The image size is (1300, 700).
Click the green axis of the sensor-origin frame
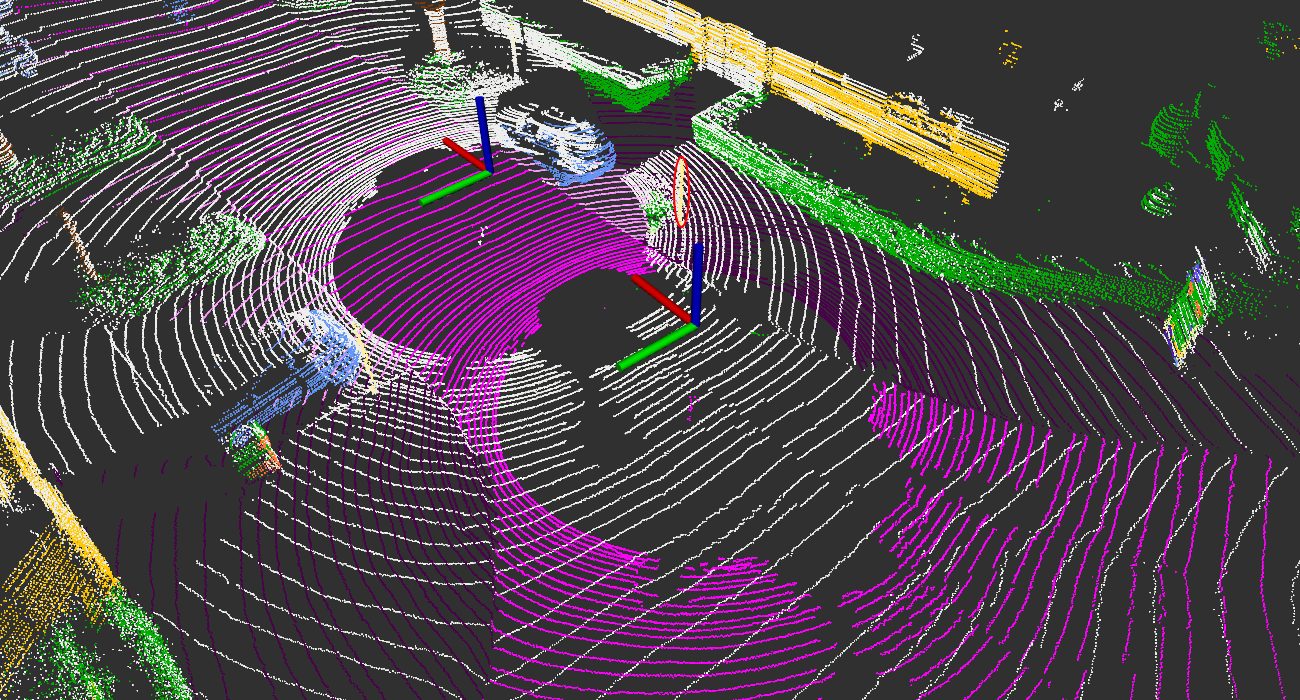[x=656, y=346]
